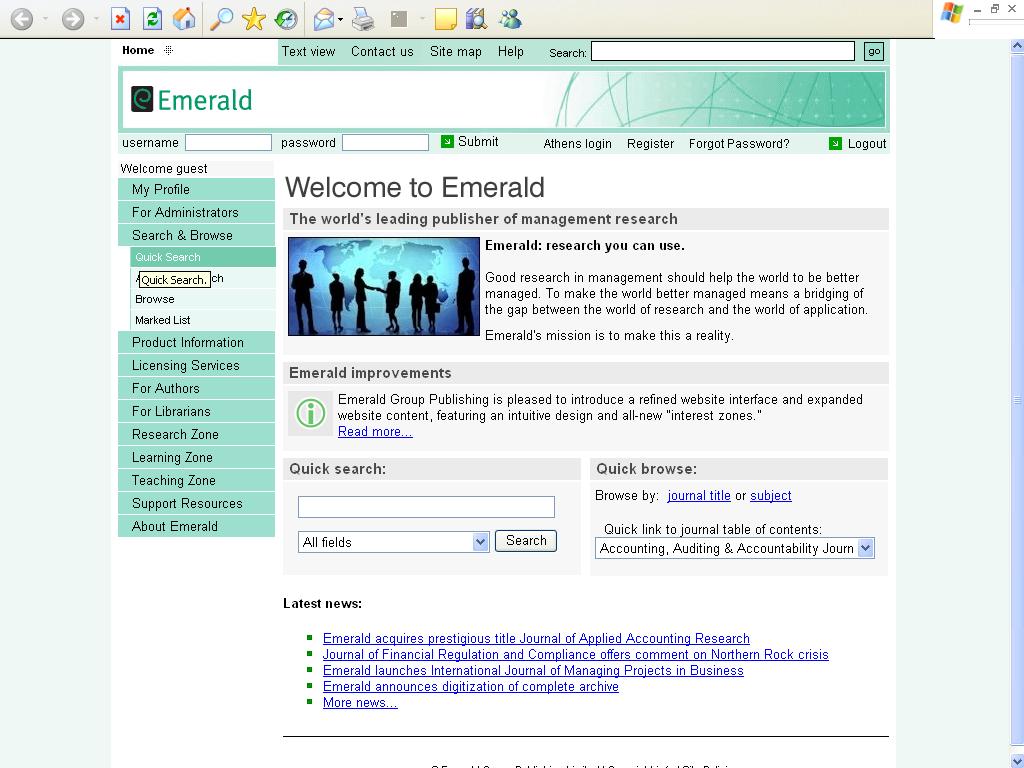Browse by subject link
This screenshot has height=768, width=1024.
(771, 496)
